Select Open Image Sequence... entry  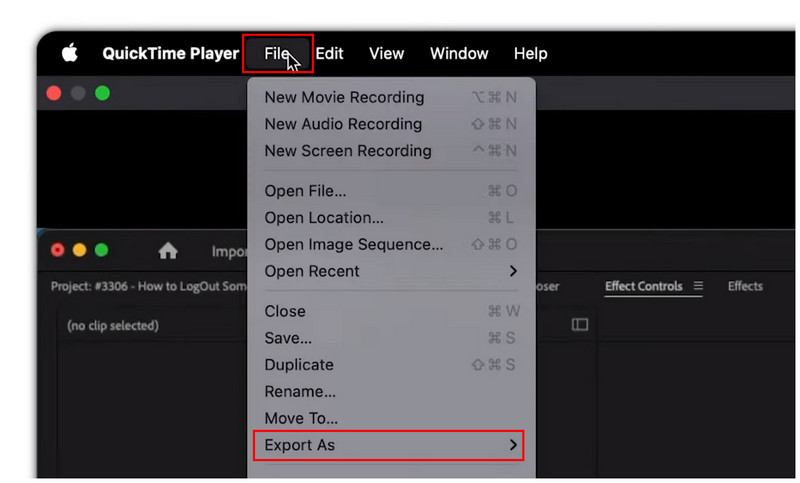391,244
